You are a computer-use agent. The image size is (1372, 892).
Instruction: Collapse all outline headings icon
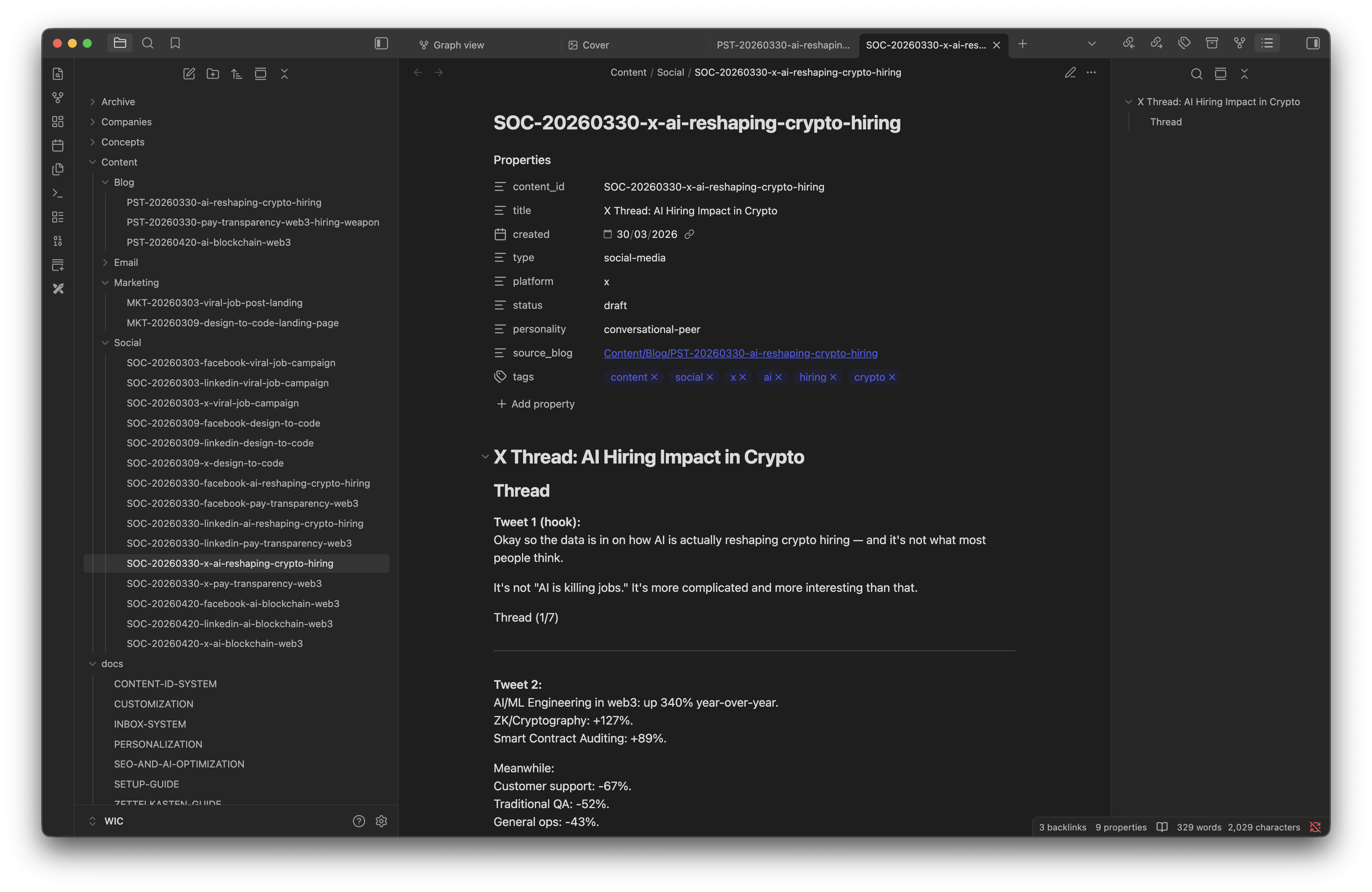click(x=1244, y=74)
